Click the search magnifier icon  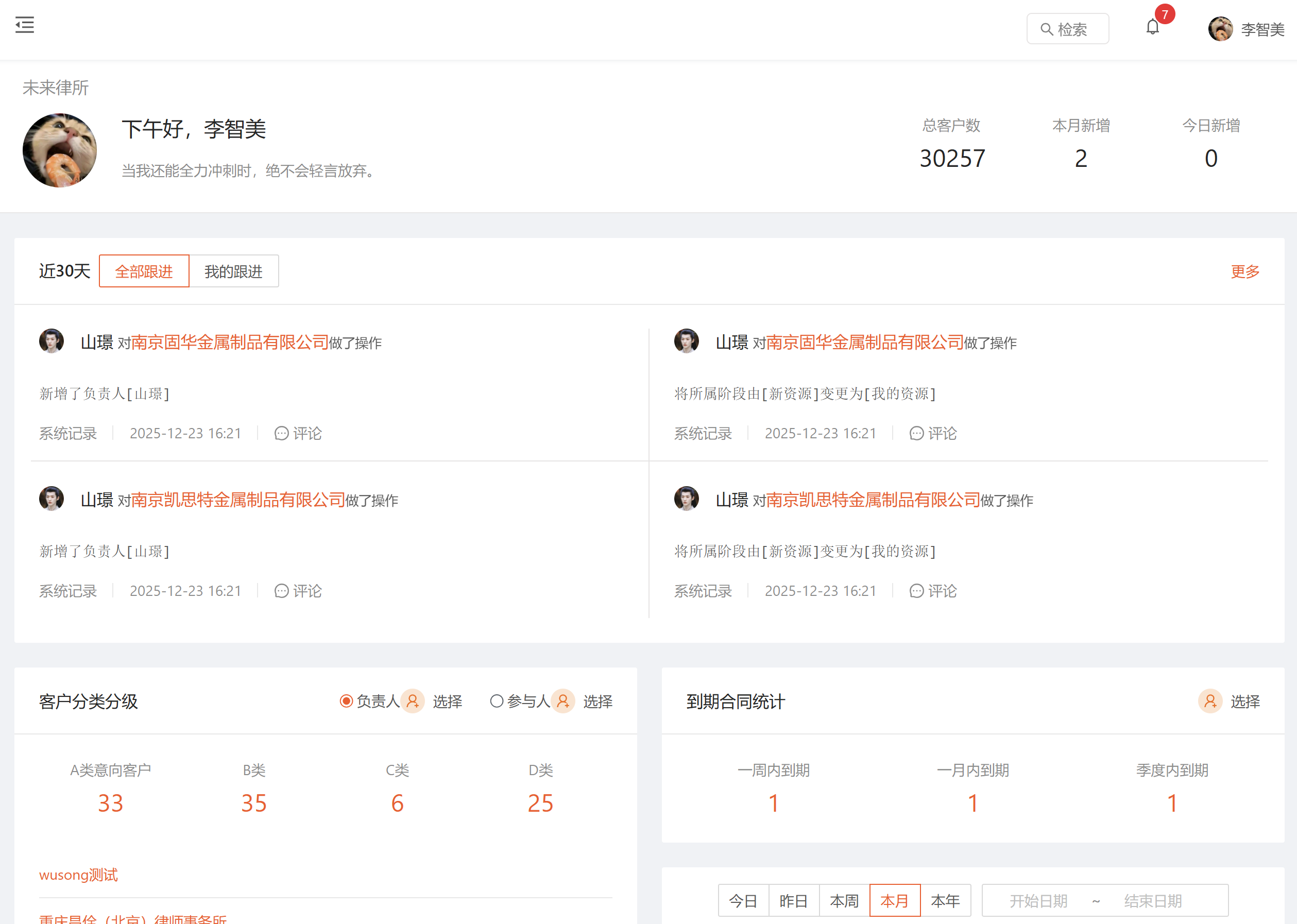pos(1046,29)
